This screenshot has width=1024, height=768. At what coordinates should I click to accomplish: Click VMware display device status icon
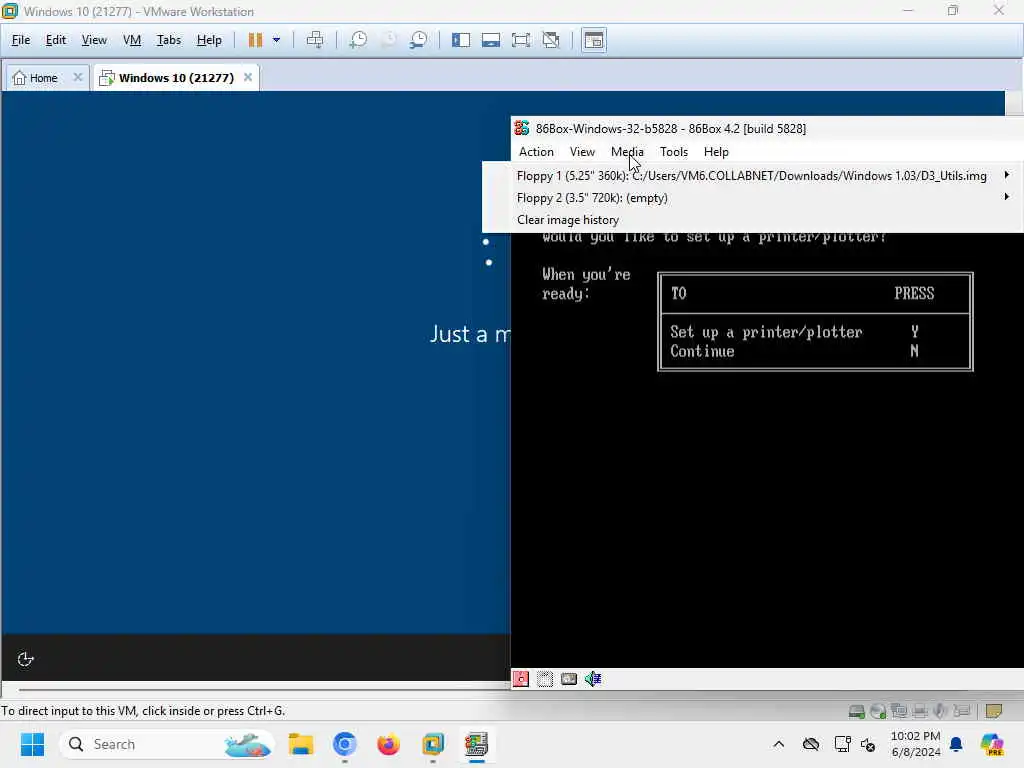tap(962, 711)
